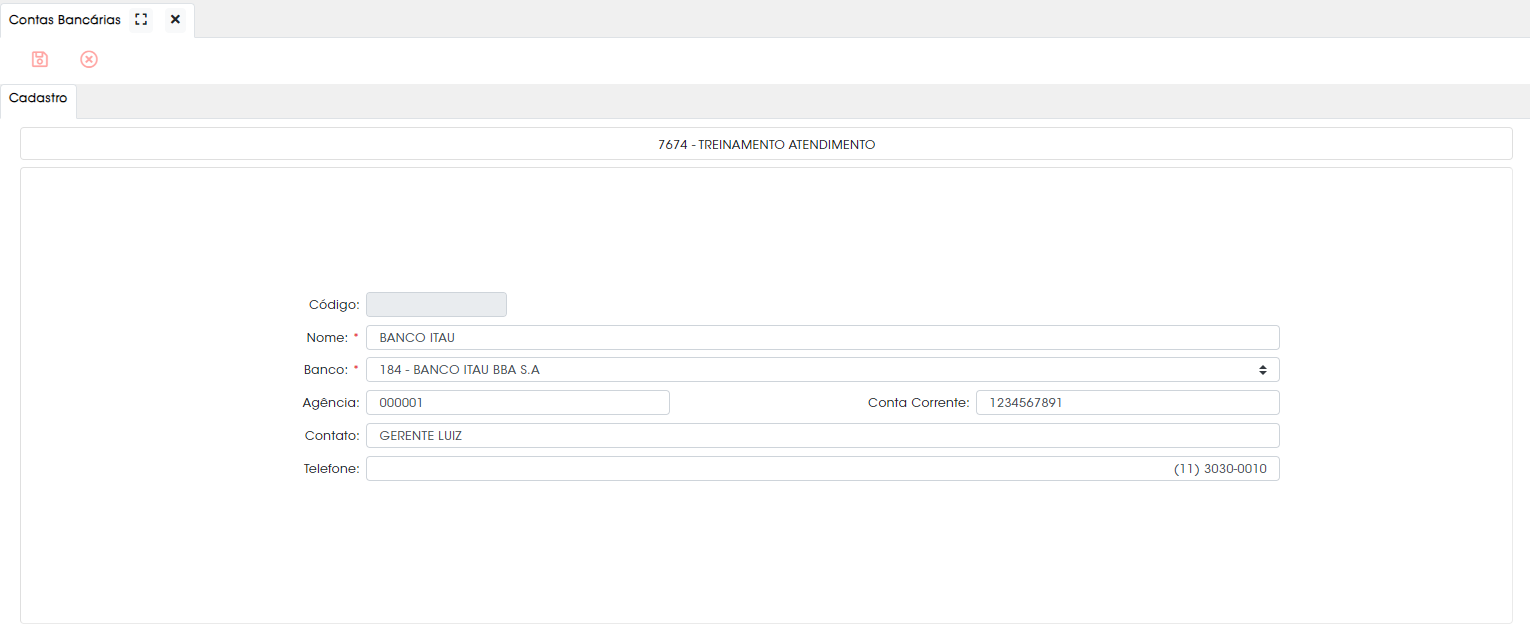Click the Banco label
The width and height of the screenshot is (1530, 634).
pyautogui.click(x=325, y=370)
